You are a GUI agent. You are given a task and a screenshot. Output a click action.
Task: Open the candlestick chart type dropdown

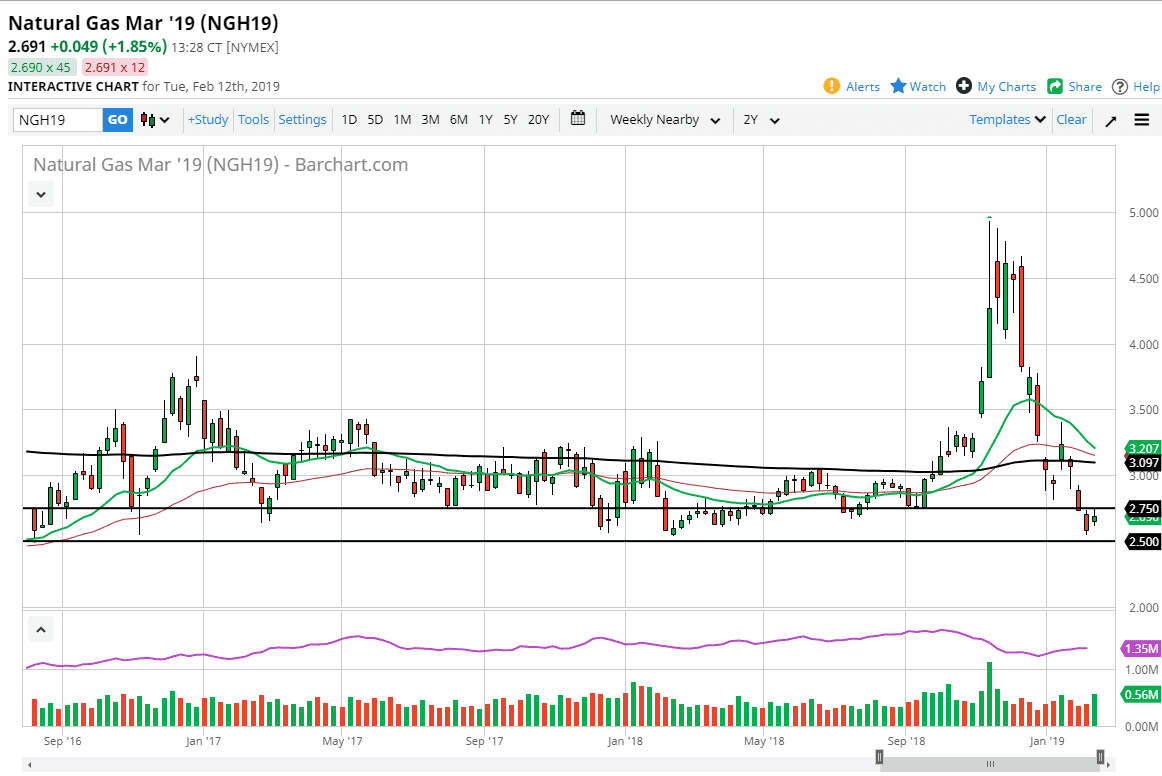tap(155, 120)
